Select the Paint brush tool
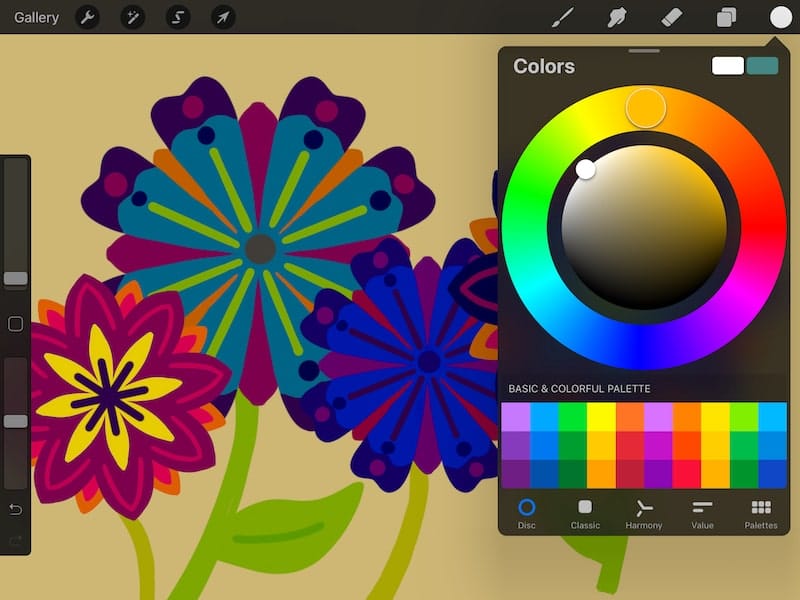 point(563,17)
